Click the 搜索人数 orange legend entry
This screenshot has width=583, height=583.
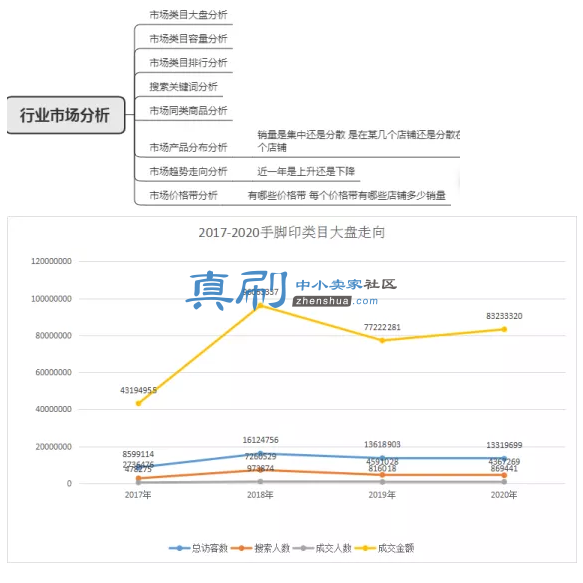coord(260,548)
